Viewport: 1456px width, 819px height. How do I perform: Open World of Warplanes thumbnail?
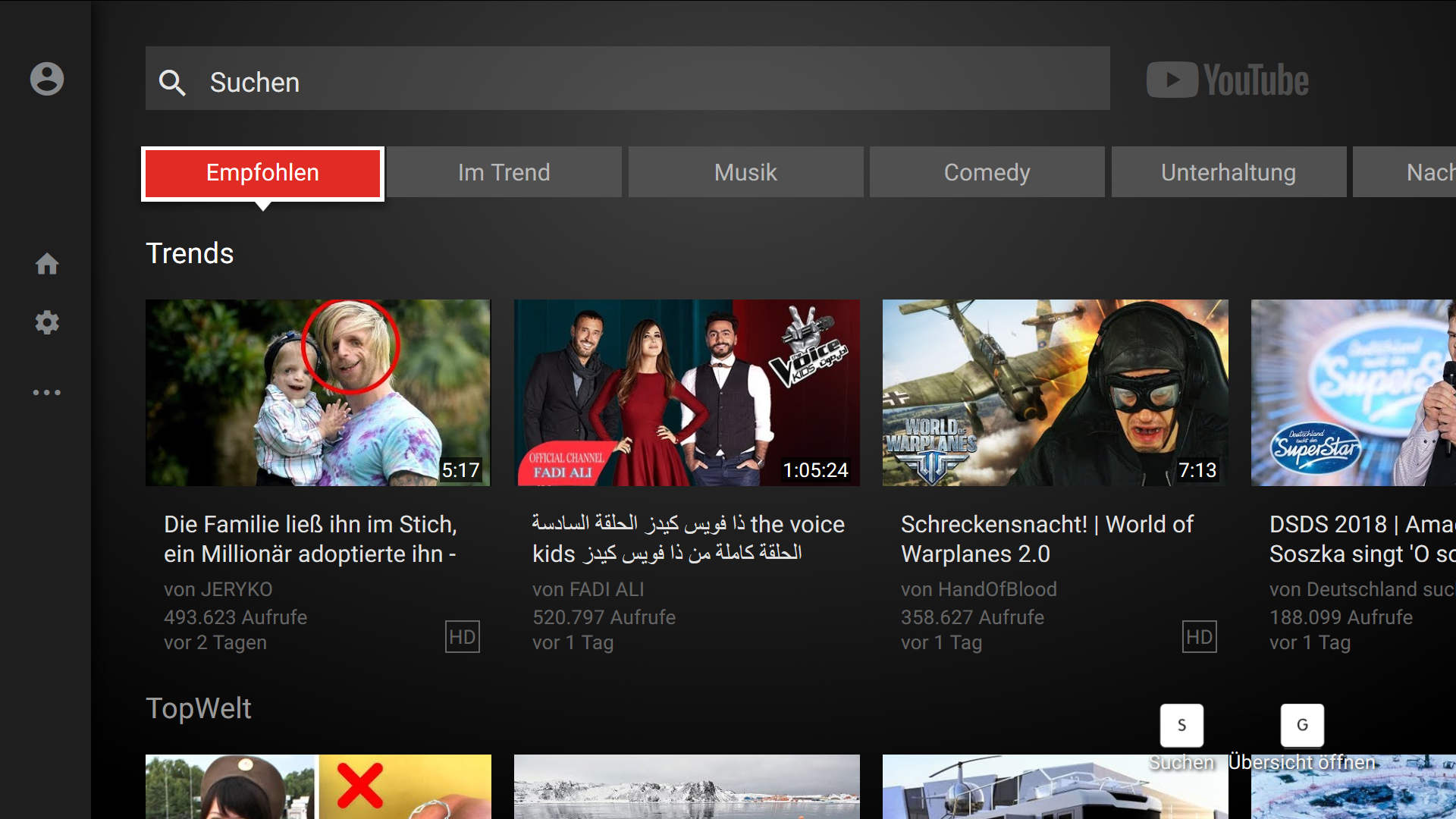point(1056,393)
